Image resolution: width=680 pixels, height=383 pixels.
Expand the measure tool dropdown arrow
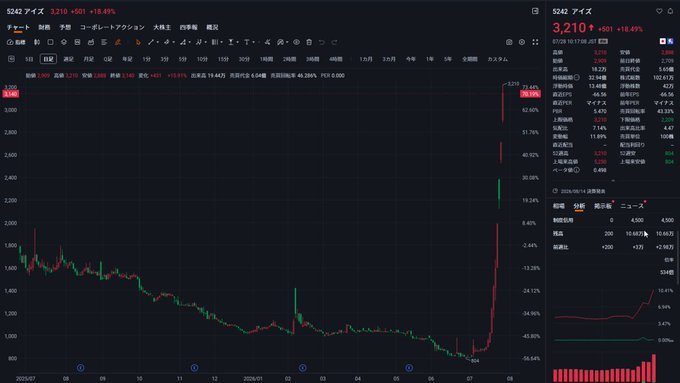[x=238, y=43]
